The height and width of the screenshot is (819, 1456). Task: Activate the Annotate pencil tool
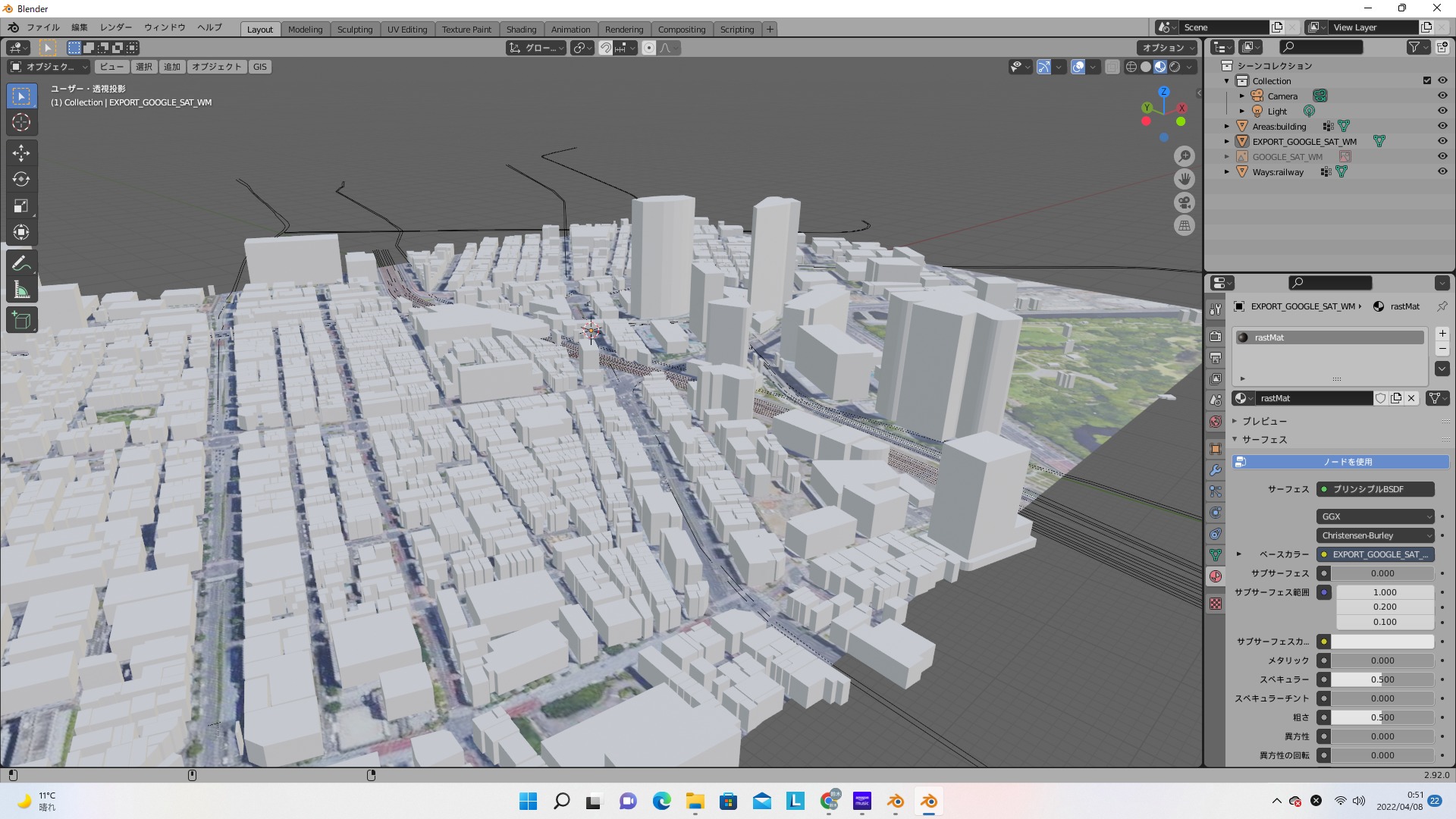pos(21,263)
